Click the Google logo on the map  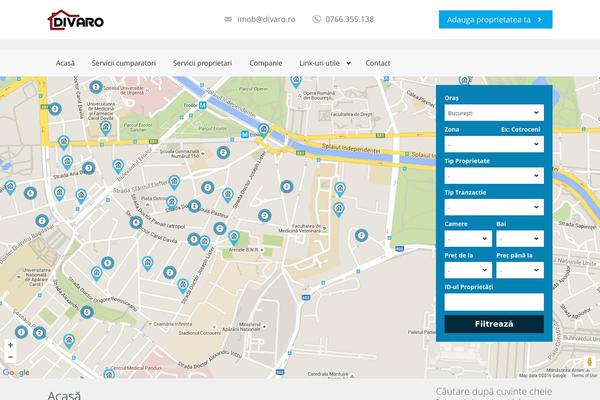click(16, 372)
